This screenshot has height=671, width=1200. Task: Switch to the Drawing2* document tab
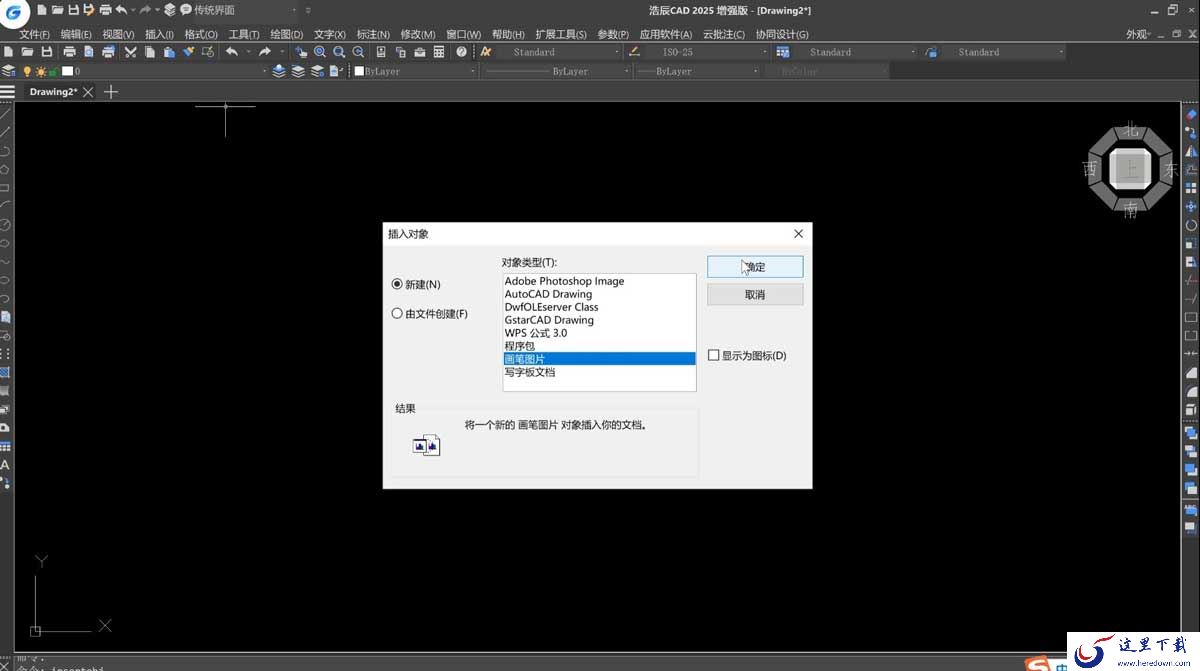pos(53,92)
